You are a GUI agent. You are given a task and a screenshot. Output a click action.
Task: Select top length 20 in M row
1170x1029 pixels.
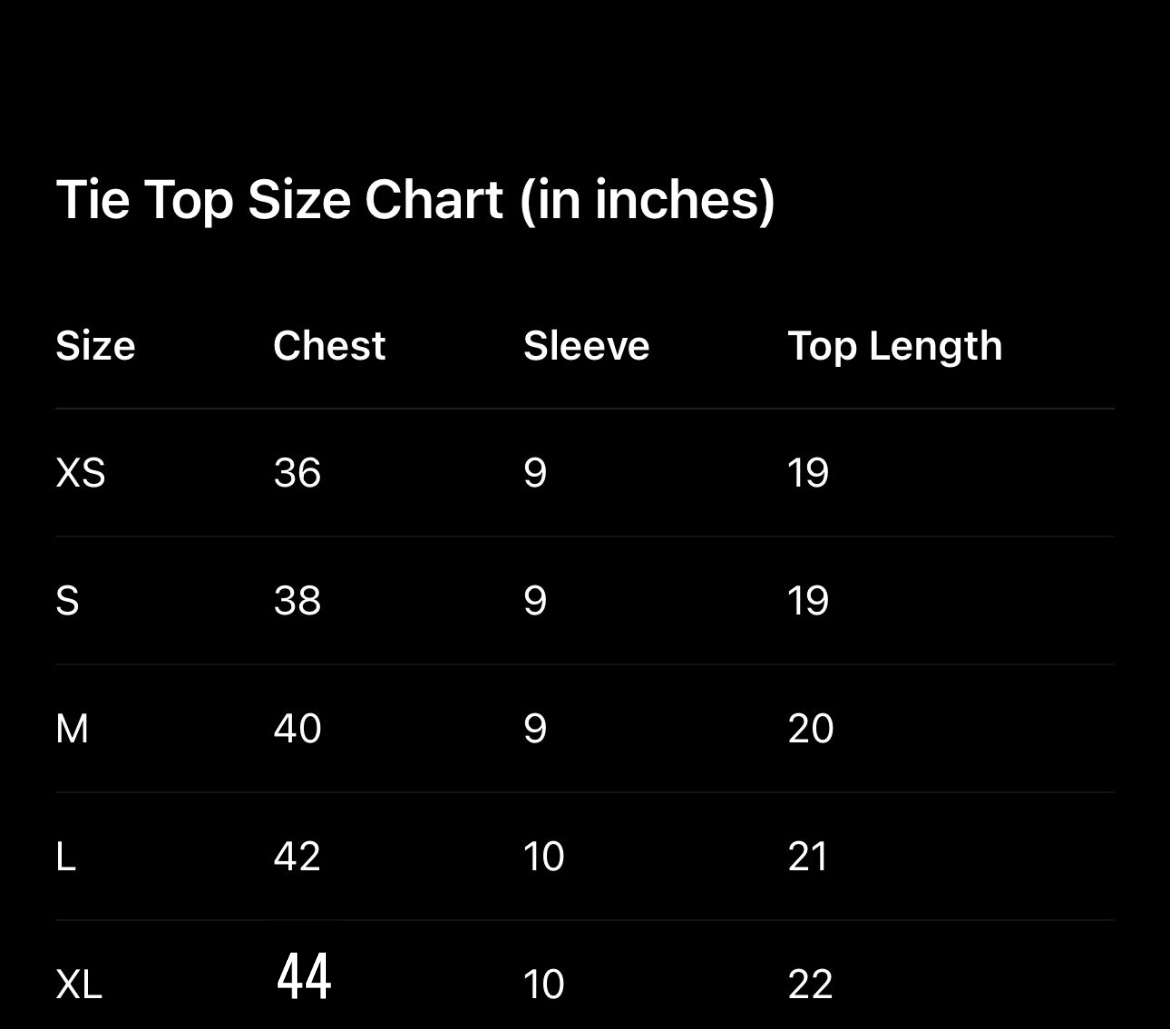[x=810, y=729]
